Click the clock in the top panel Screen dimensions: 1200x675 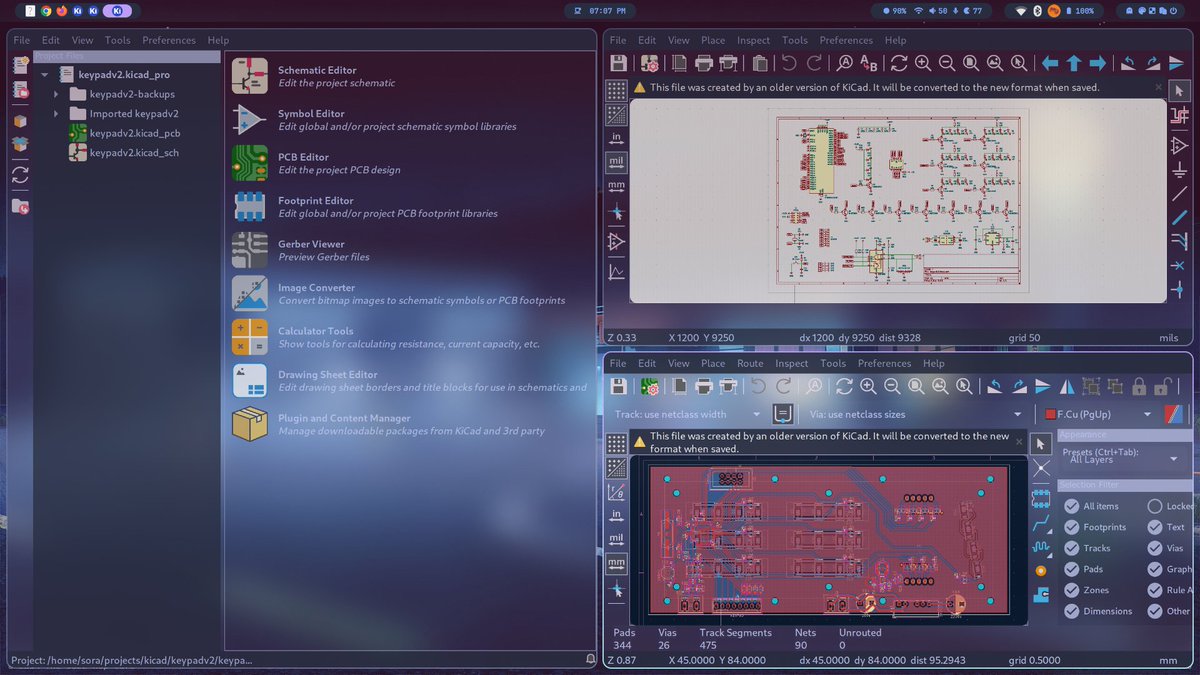pyautogui.click(x=600, y=10)
